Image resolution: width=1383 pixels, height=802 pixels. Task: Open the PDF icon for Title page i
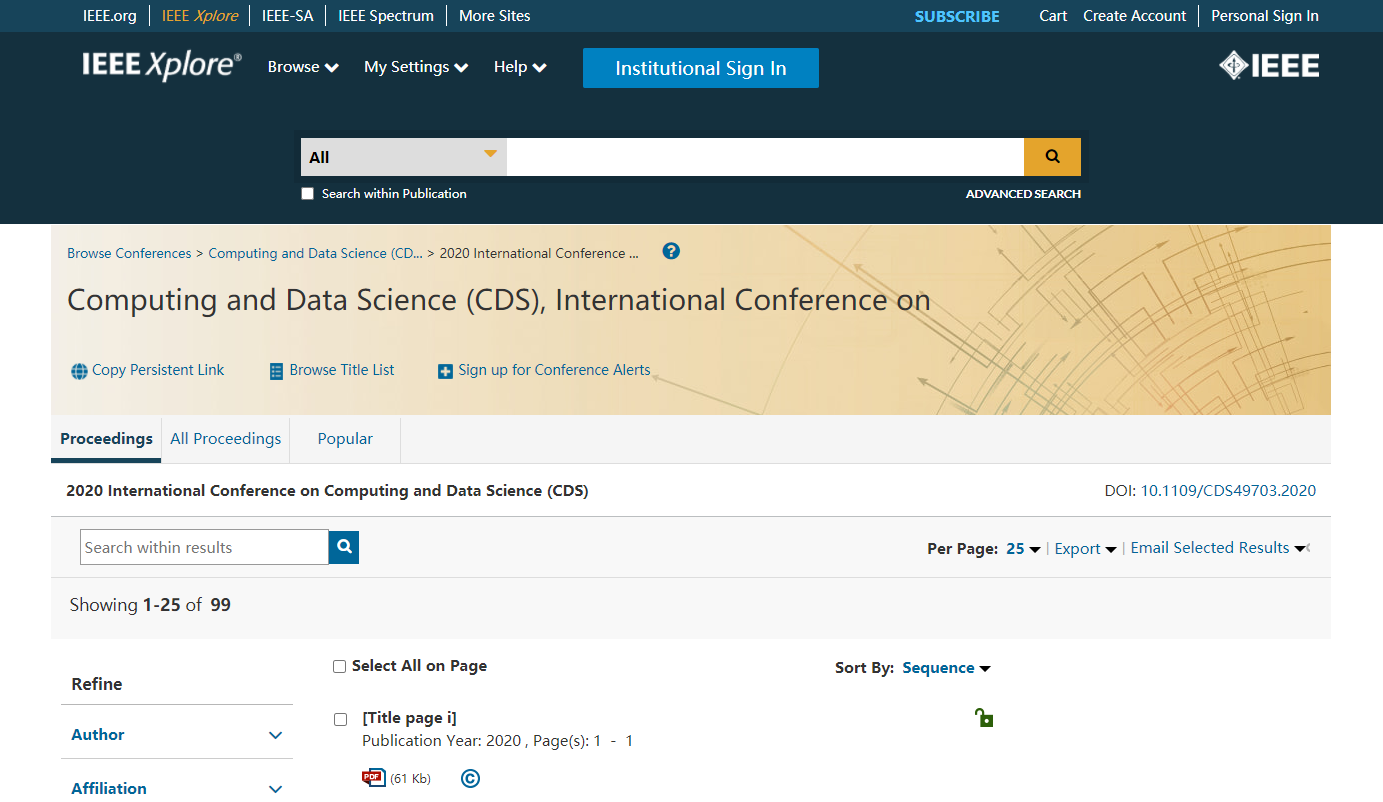[373, 778]
